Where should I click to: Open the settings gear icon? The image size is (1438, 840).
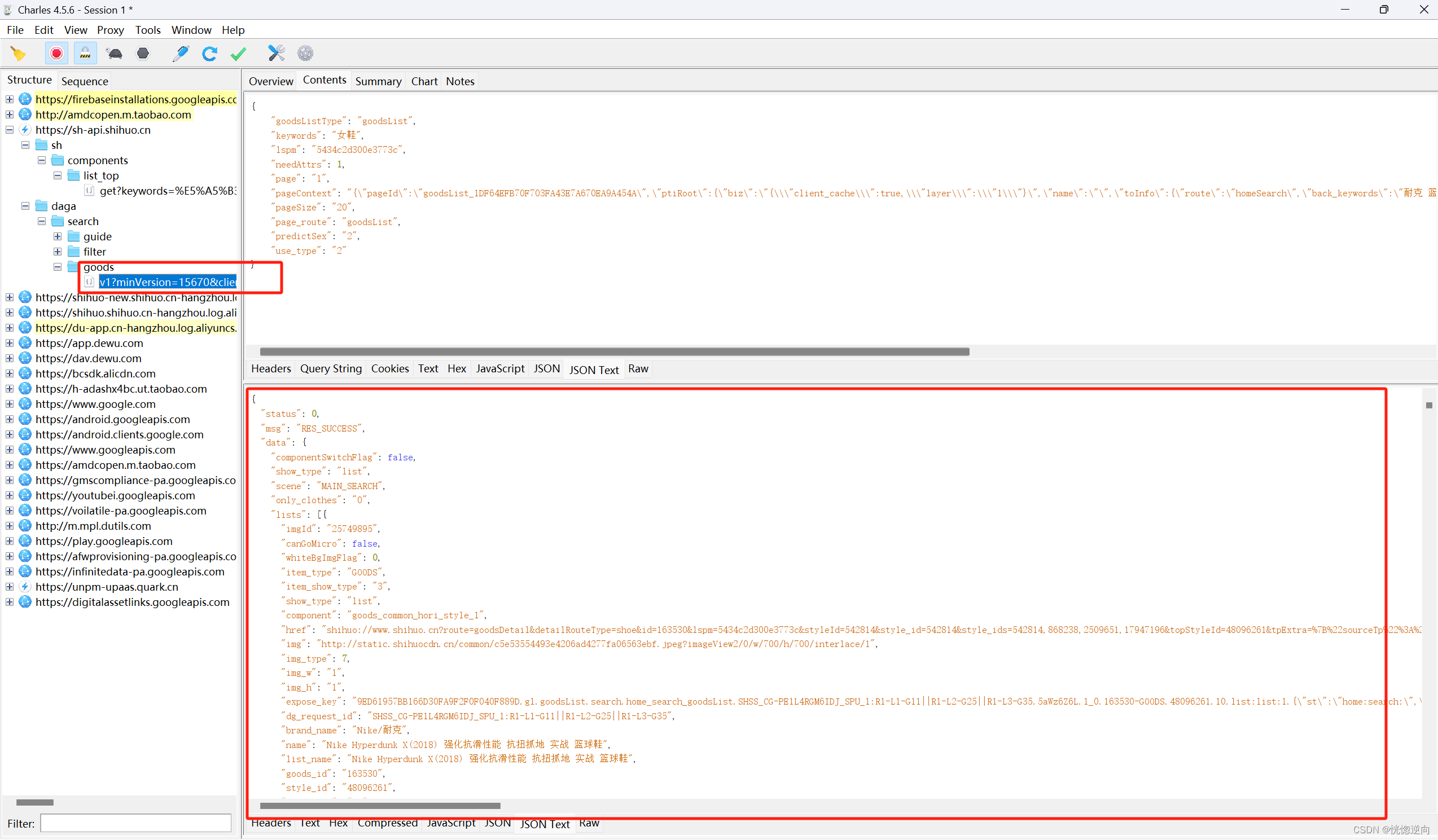305,54
